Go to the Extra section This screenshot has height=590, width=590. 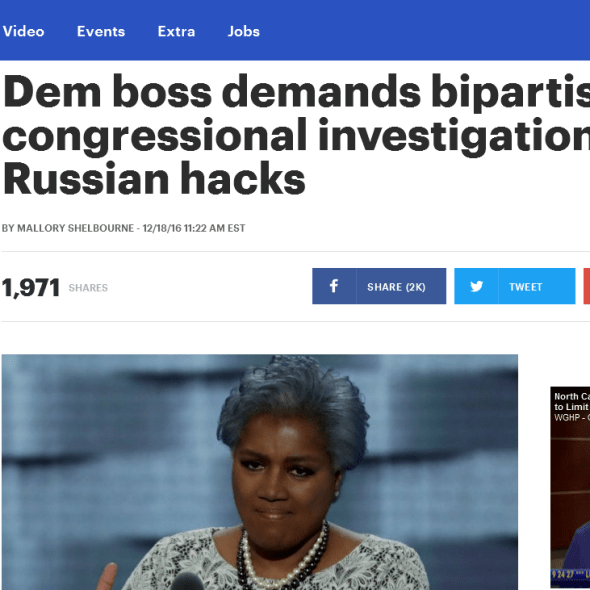pos(176,31)
